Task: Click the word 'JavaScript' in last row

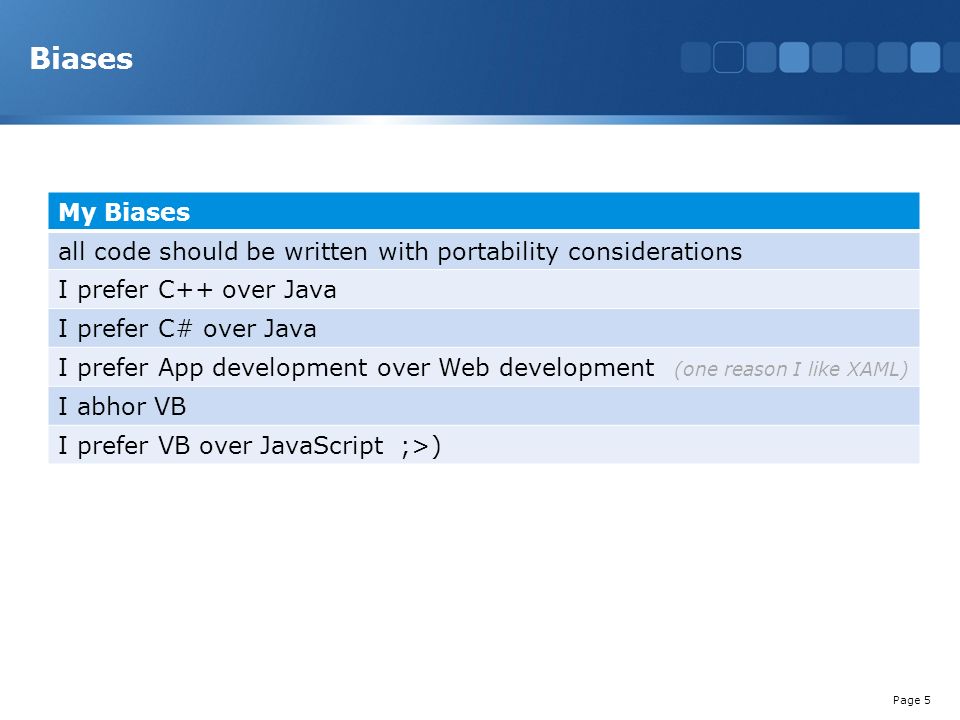Action: tap(321, 446)
